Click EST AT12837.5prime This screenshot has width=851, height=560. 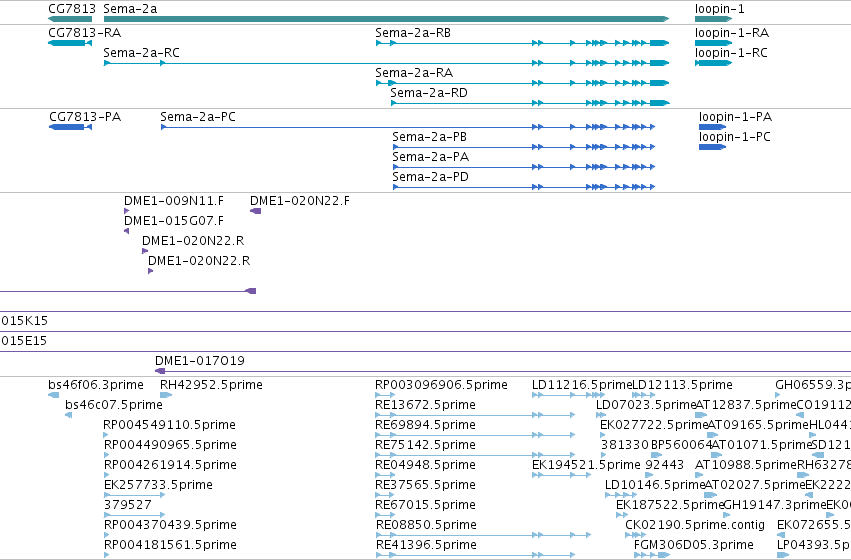coord(746,405)
